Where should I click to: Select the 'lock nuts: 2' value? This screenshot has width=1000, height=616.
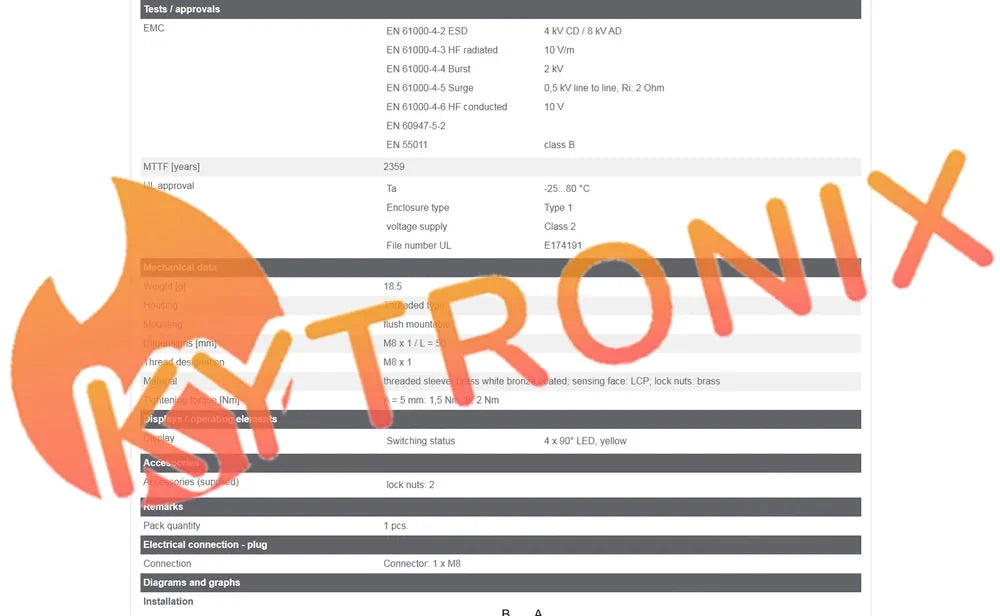tap(410, 485)
